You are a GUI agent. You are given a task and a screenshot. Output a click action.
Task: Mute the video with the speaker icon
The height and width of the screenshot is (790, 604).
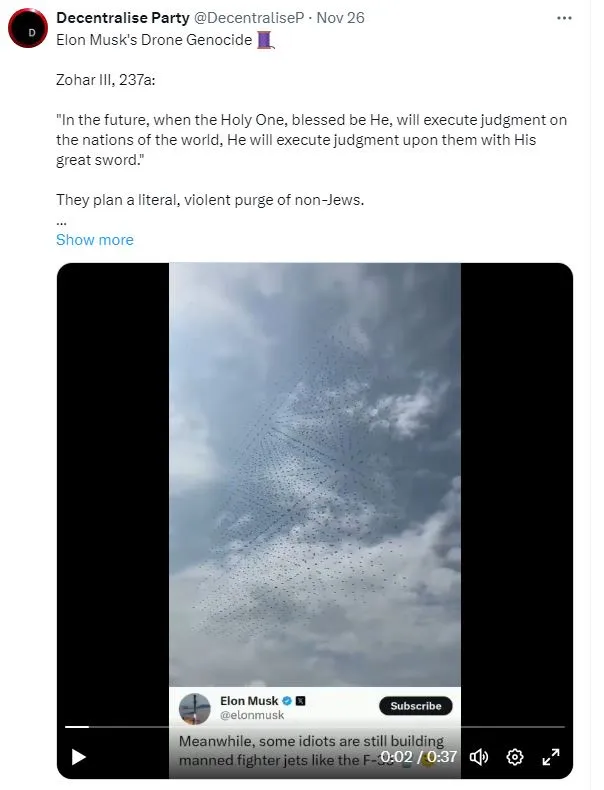(x=479, y=757)
